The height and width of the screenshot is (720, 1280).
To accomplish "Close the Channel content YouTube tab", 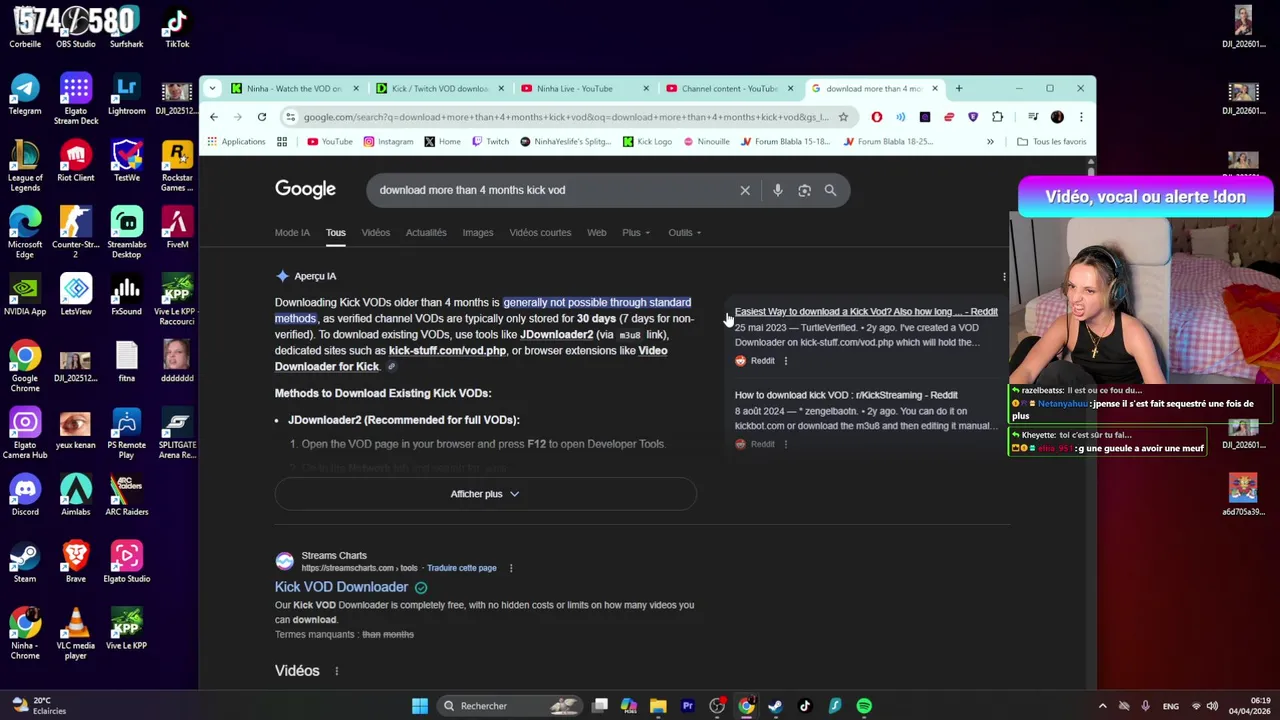I will coord(790,88).
